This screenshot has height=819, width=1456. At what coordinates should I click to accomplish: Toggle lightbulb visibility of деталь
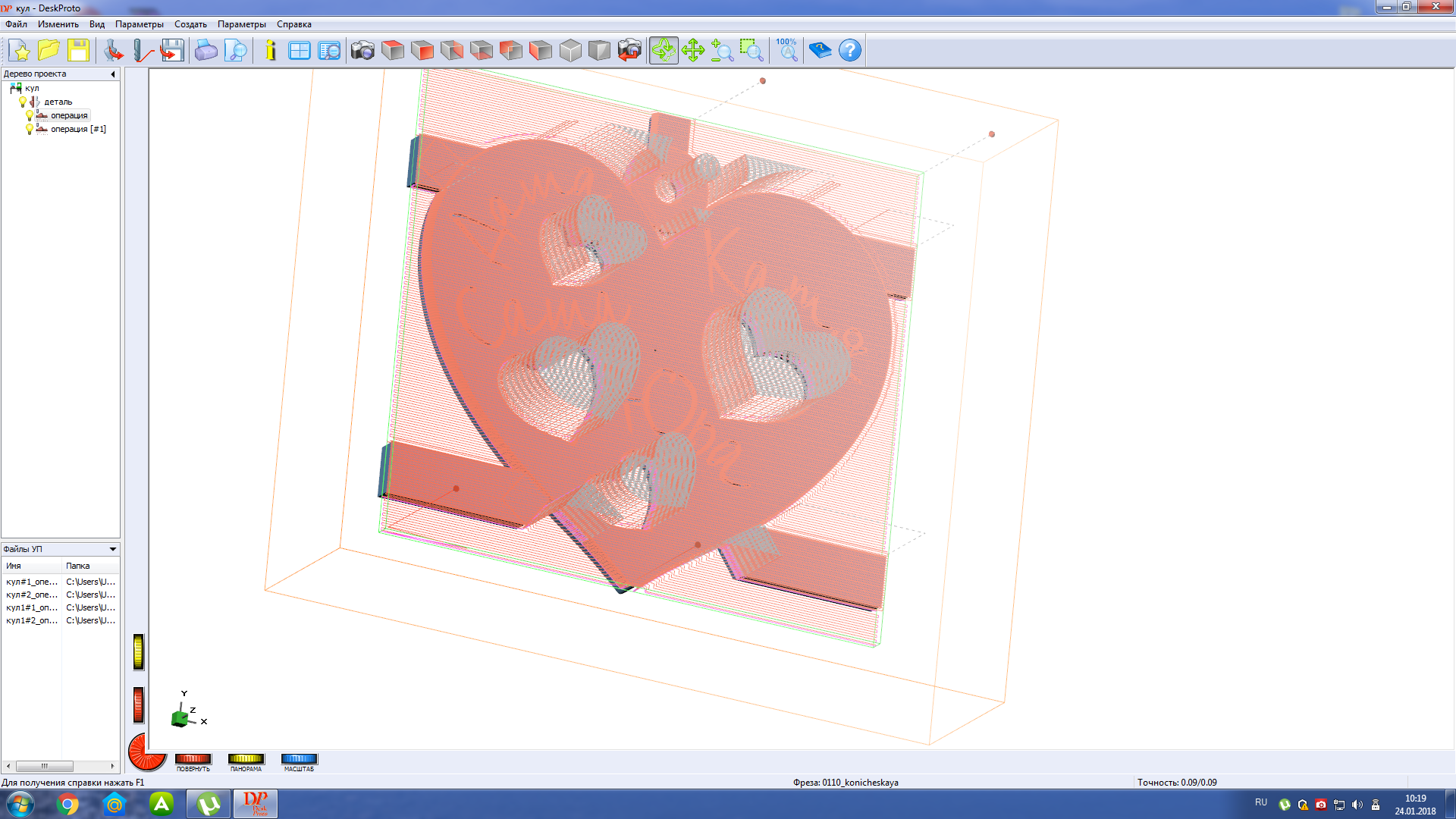coord(23,102)
